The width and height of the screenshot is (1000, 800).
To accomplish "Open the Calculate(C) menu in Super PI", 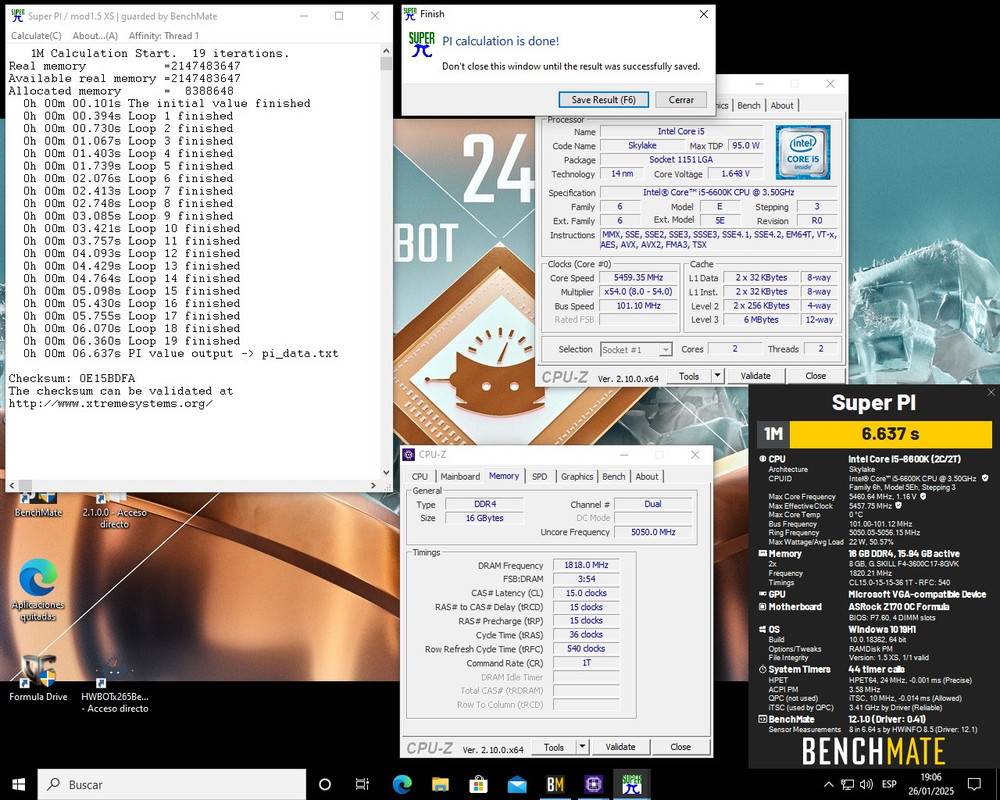I will click(36, 36).
